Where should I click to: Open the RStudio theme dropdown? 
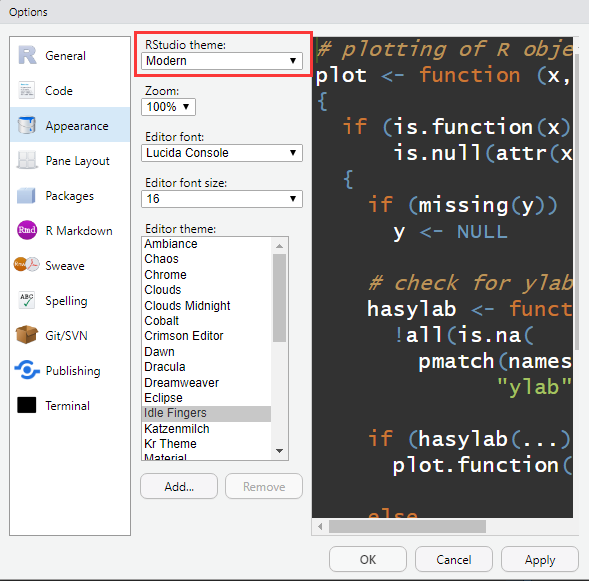(222, 60)
